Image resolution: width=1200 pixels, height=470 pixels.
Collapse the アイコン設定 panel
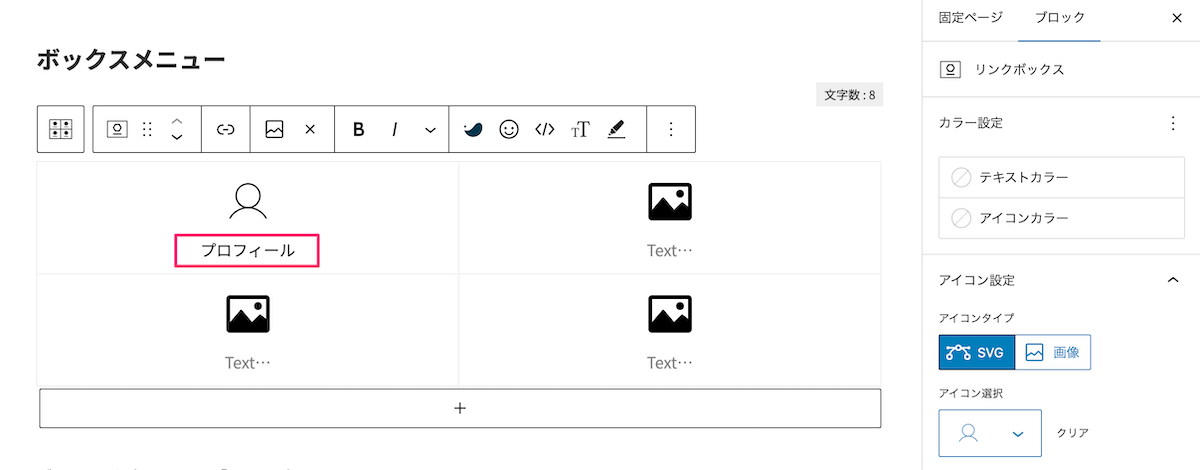(1173, 280)
